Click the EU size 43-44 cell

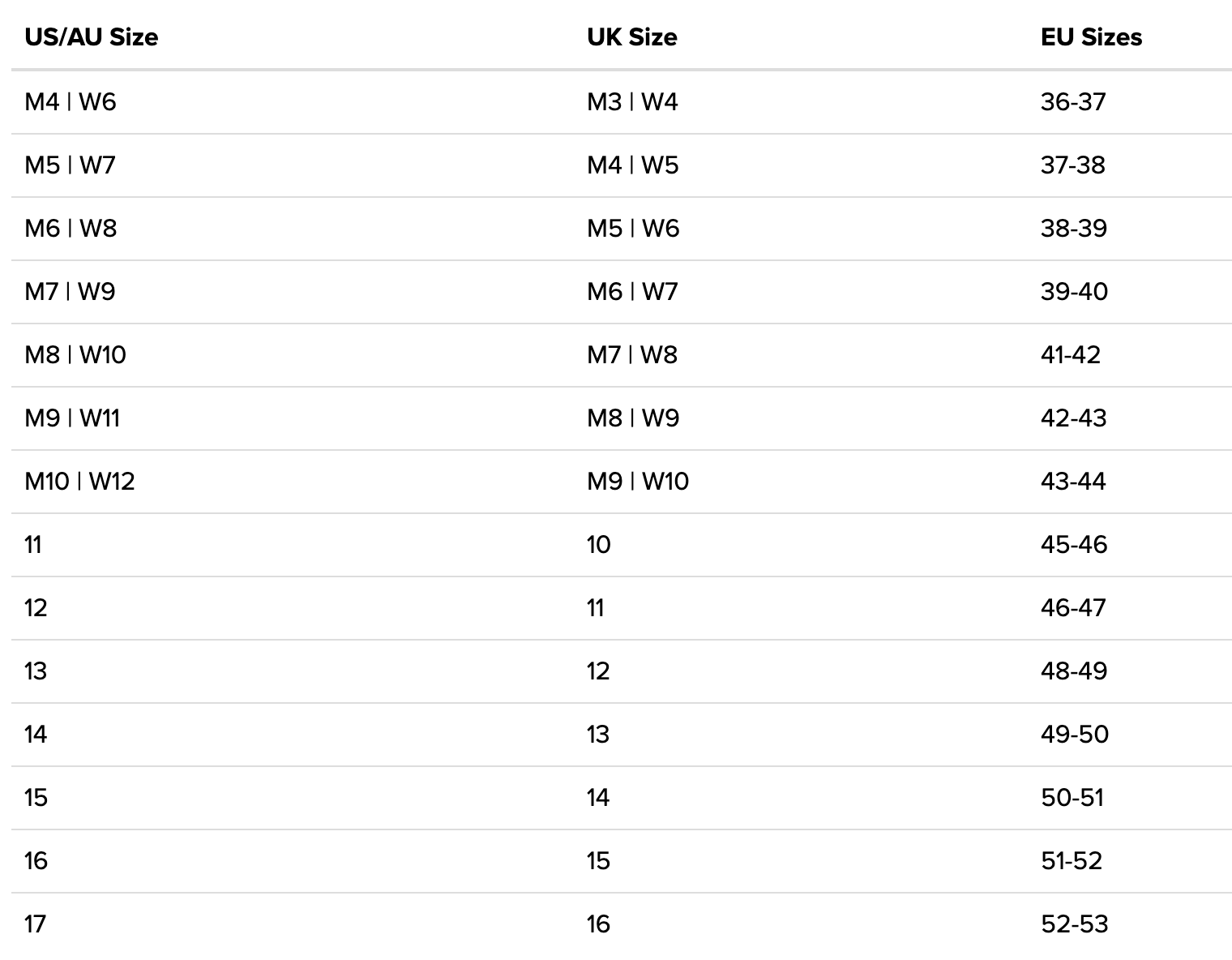(1073, 482)
